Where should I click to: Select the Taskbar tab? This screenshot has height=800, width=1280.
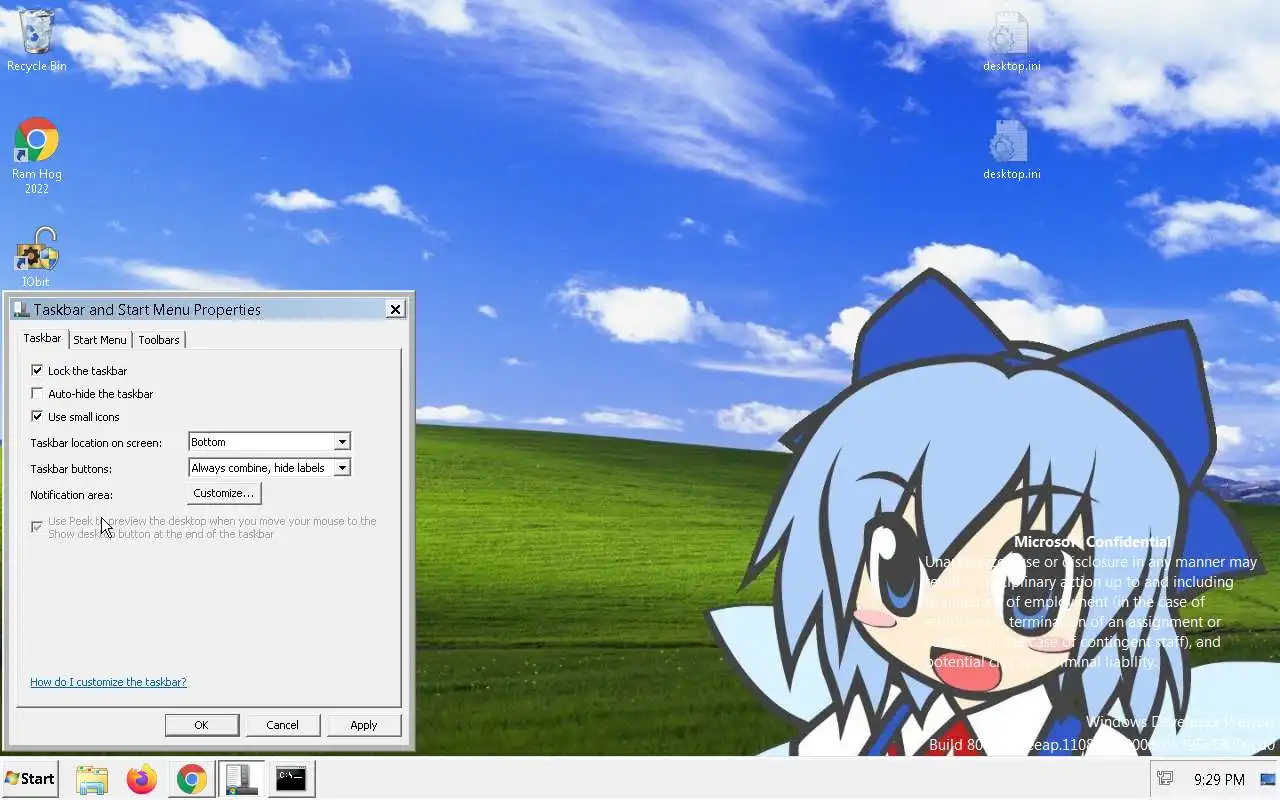(x=43, y=338)
